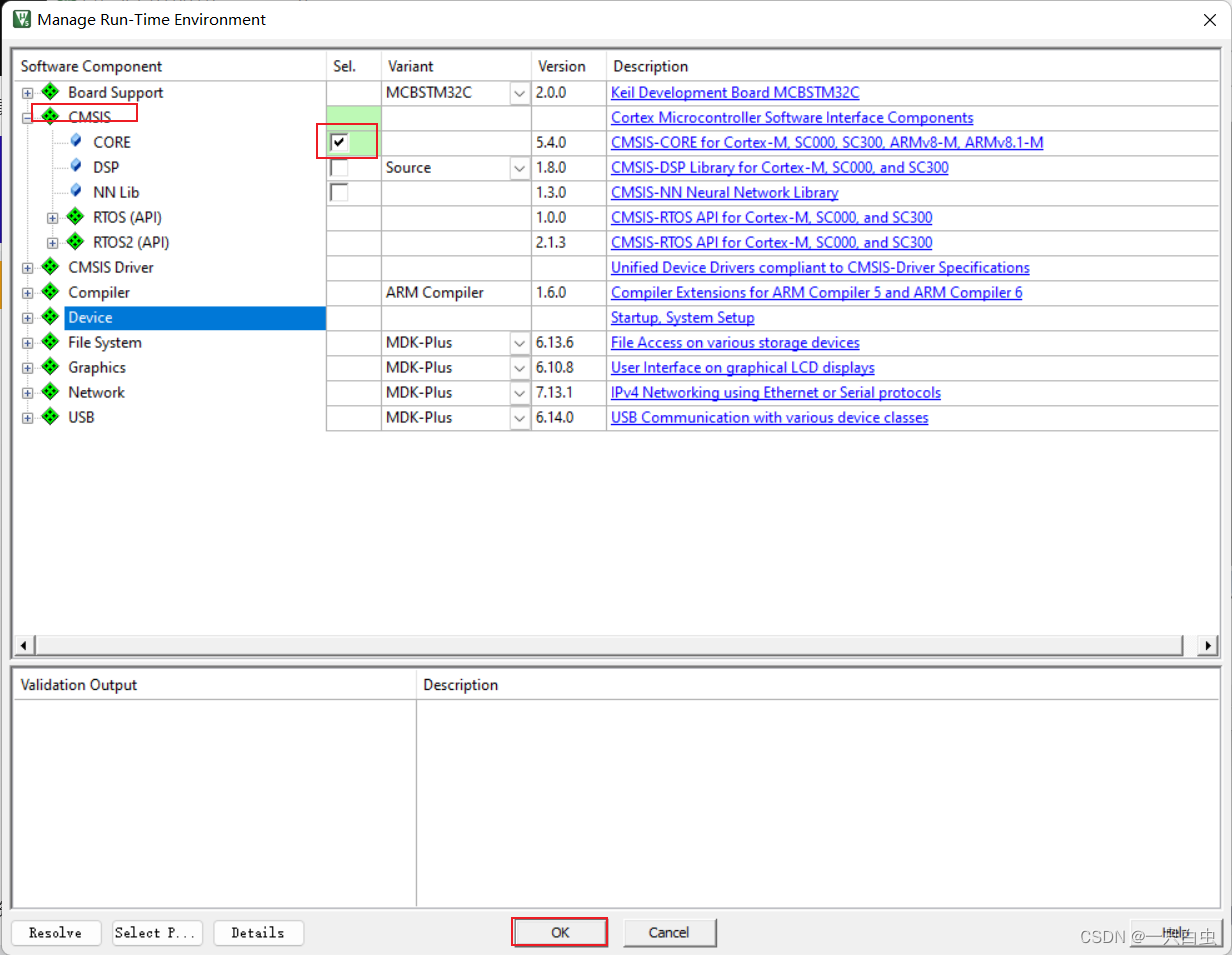
Task: Expand the Compiler tree node
Action: 28,293
